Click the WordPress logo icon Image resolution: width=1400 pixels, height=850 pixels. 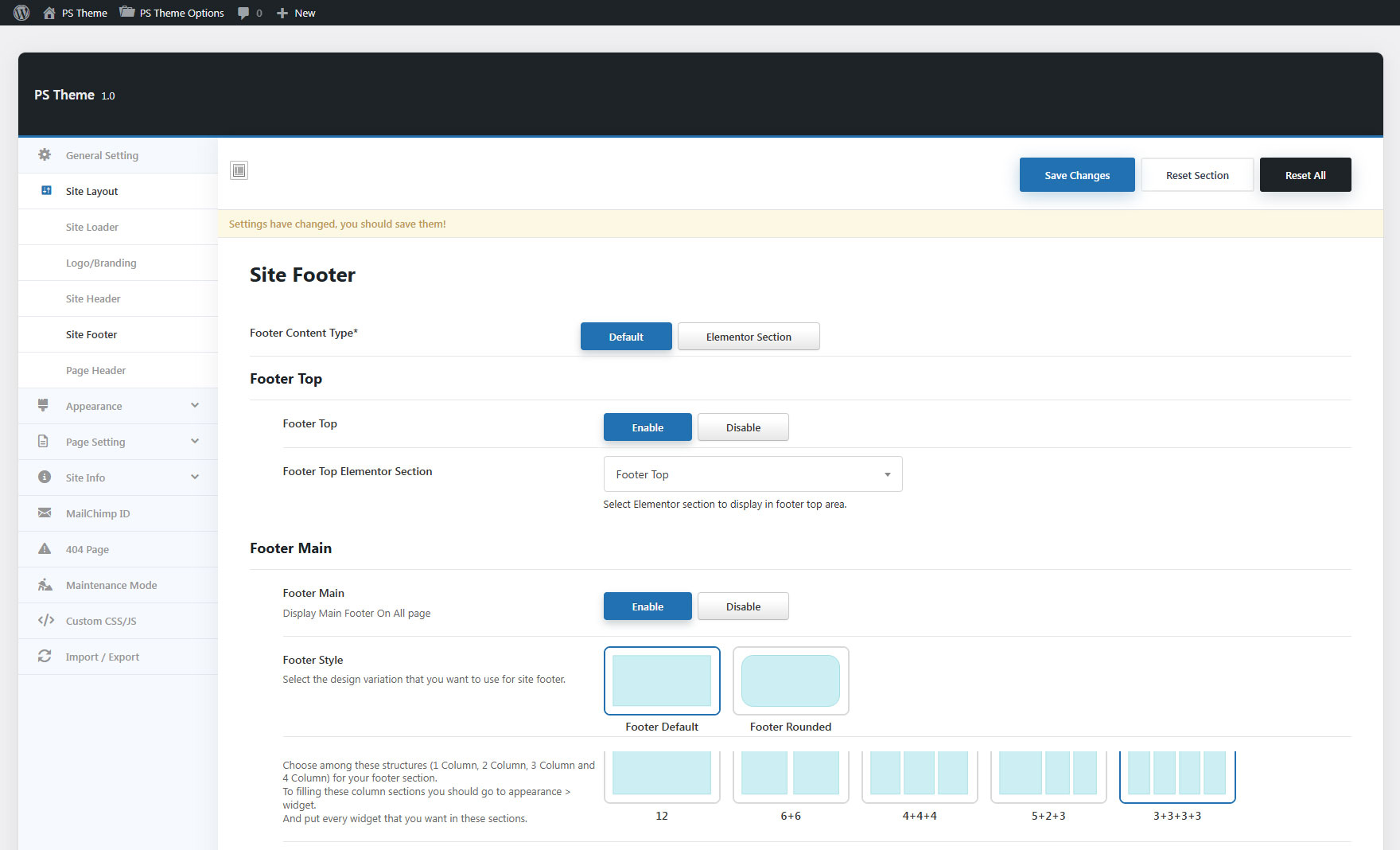coord(21,13)
